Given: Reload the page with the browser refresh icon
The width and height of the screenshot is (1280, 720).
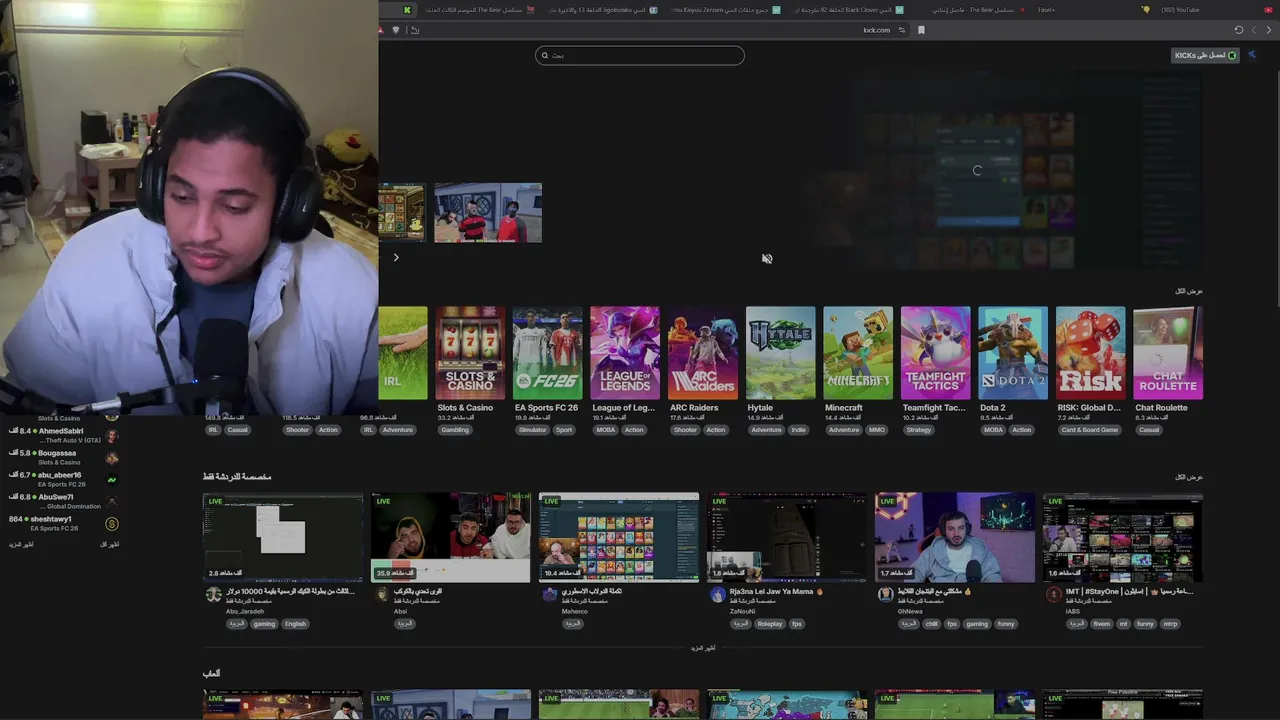Looking at the screenshot, I should (1239, 30).
